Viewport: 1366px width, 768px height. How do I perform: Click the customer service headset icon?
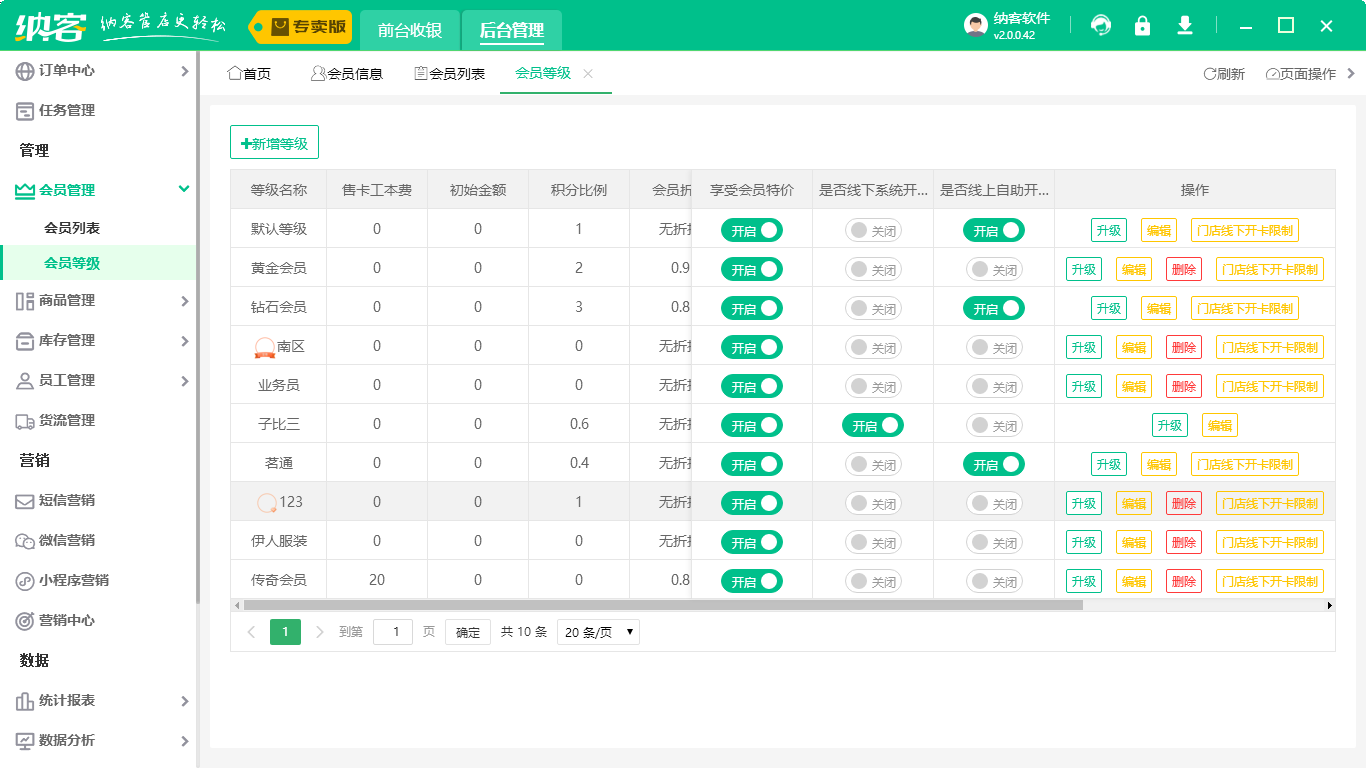[1101, 26]
